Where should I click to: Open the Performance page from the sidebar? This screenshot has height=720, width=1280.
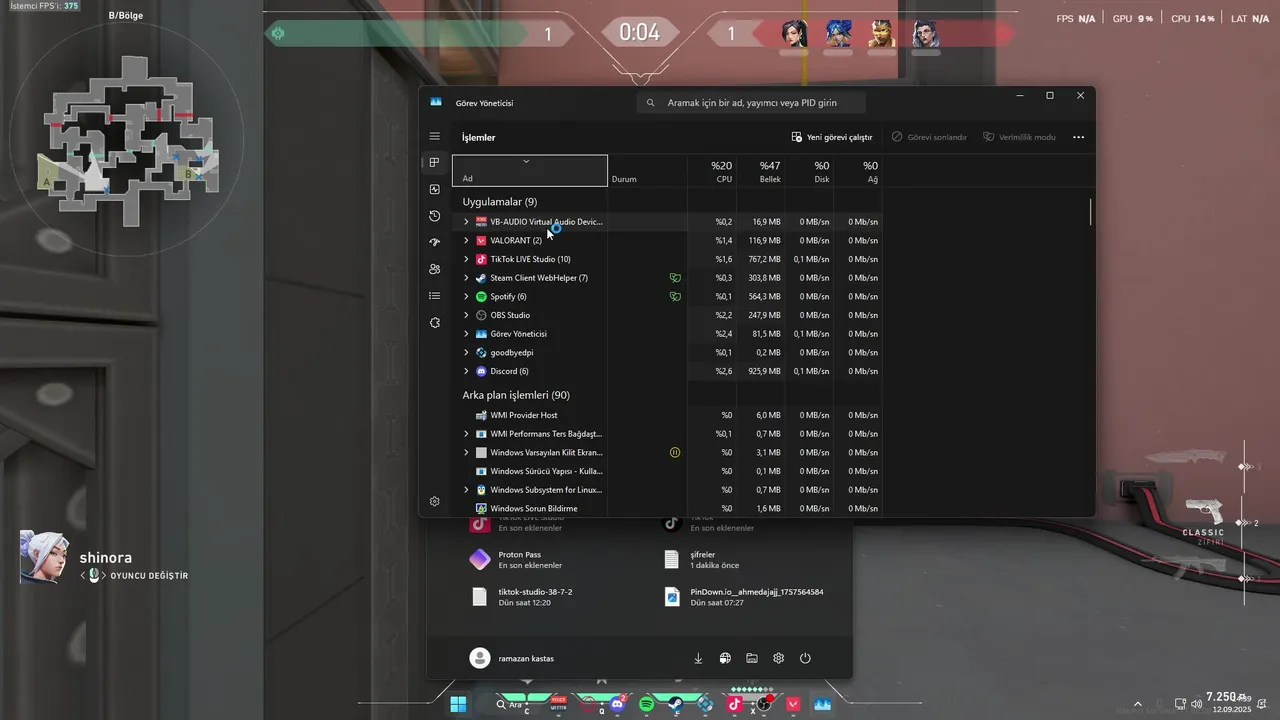coord(434,189)
